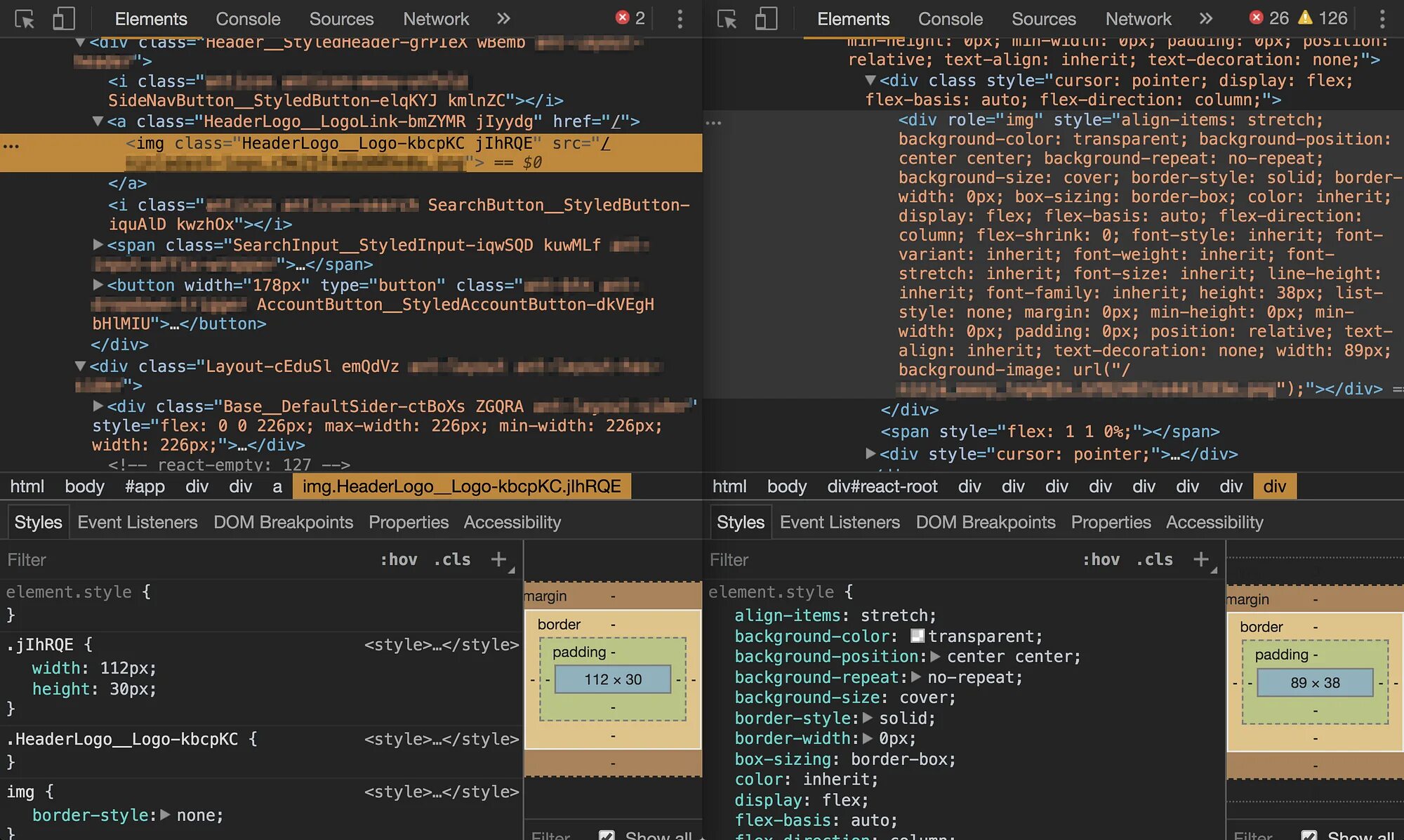Expand the AccountButton button element node
The image size is (1404, 840).
click(x=98, y=285)
